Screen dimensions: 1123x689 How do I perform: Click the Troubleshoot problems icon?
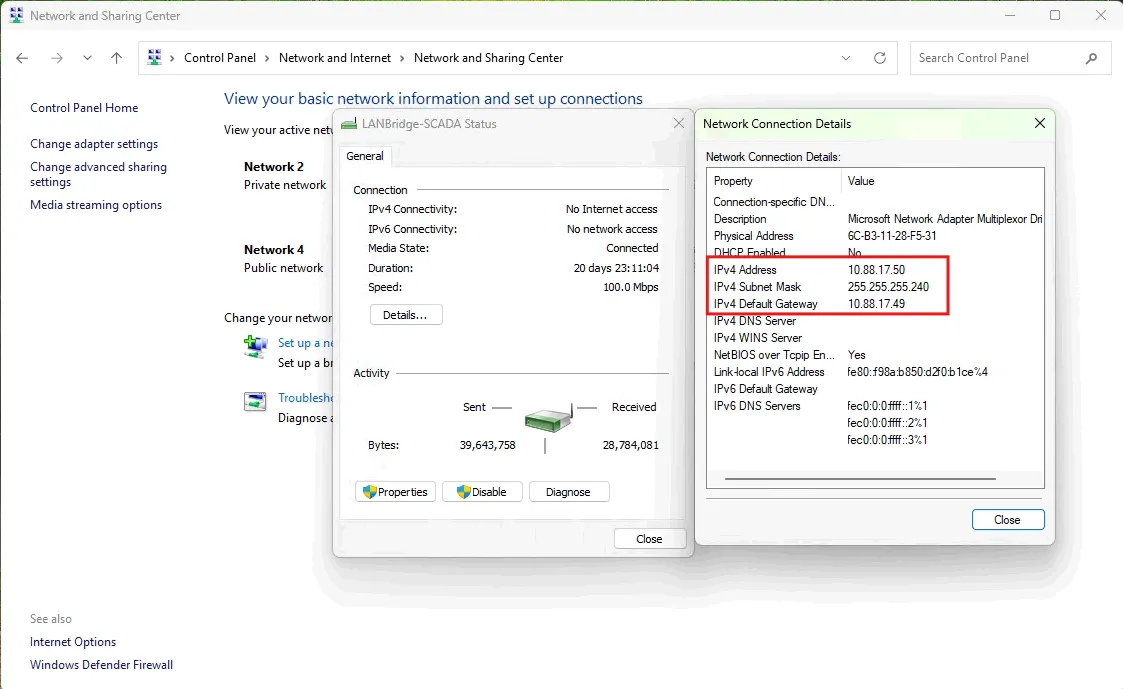pos(255,401)
